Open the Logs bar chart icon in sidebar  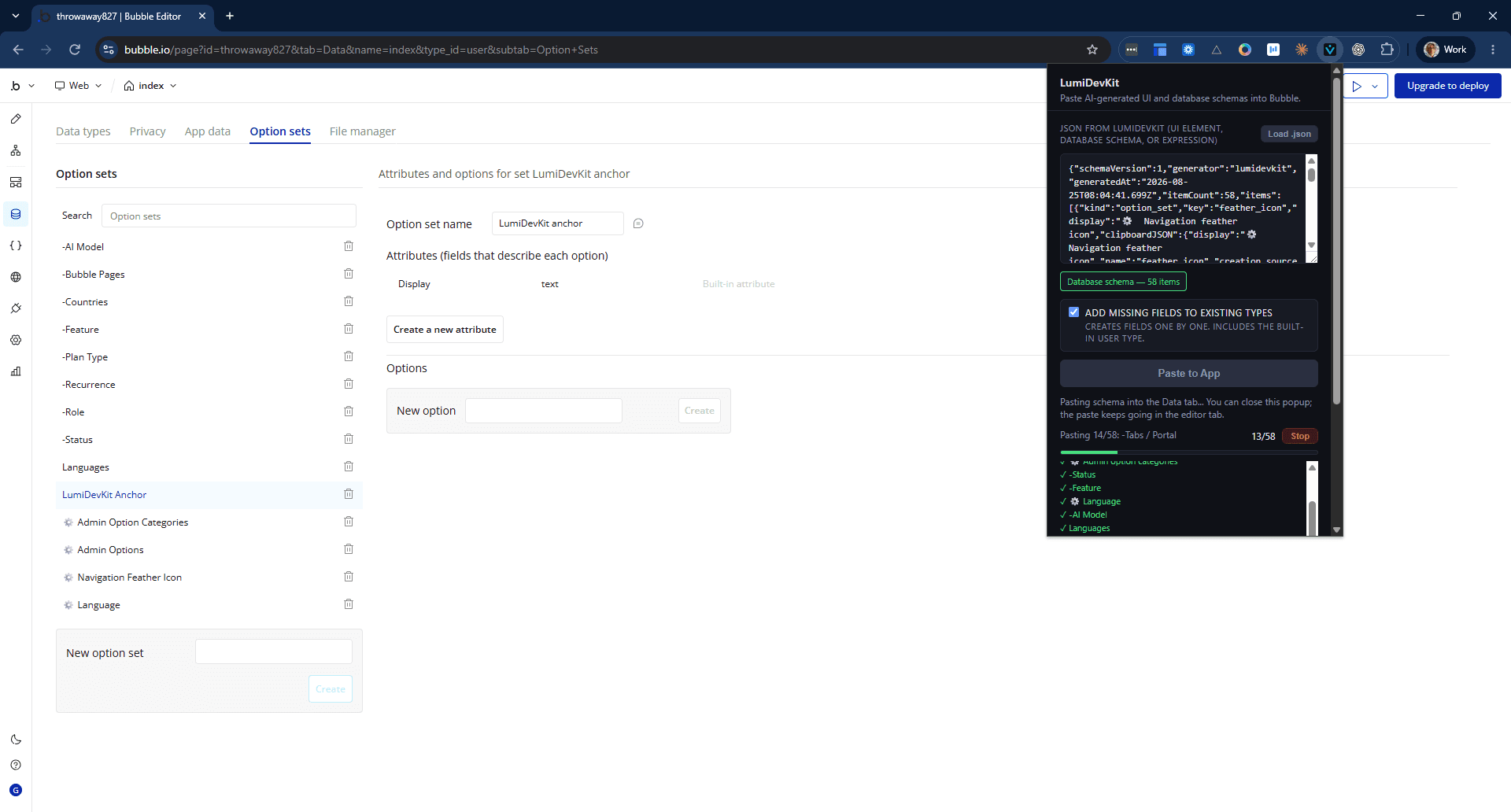(x=16, y=371)
